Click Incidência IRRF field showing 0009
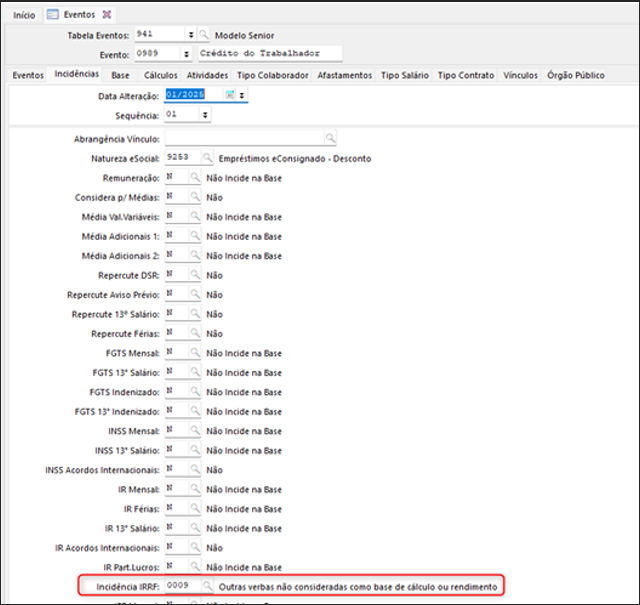 click(x=183, y=585)
